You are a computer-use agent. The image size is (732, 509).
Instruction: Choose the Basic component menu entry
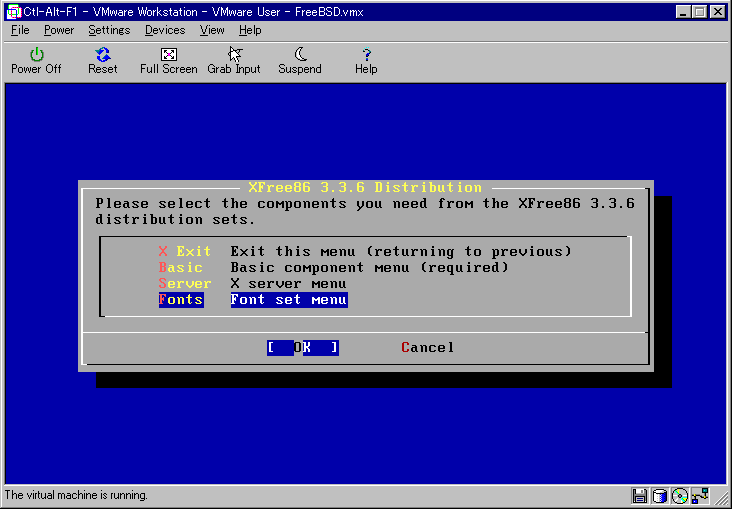pos(181,268)
